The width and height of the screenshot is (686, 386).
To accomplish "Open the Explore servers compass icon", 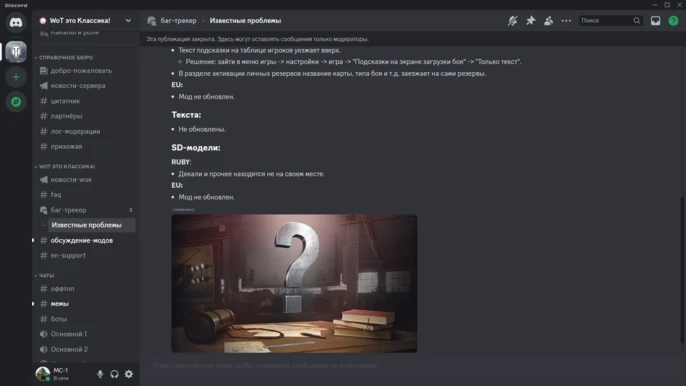I will tap(16, 102).
